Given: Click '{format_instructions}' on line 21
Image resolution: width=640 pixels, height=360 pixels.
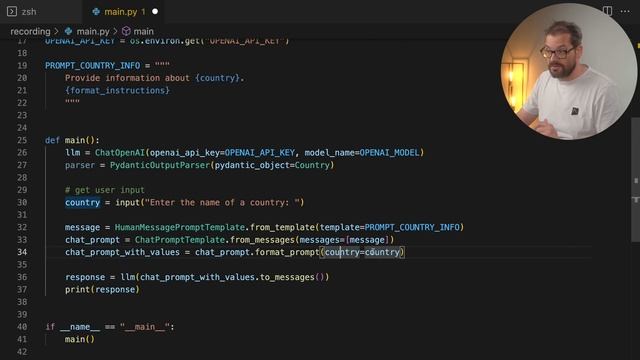Looking at the screenshot, I should [x=117, y=91].
